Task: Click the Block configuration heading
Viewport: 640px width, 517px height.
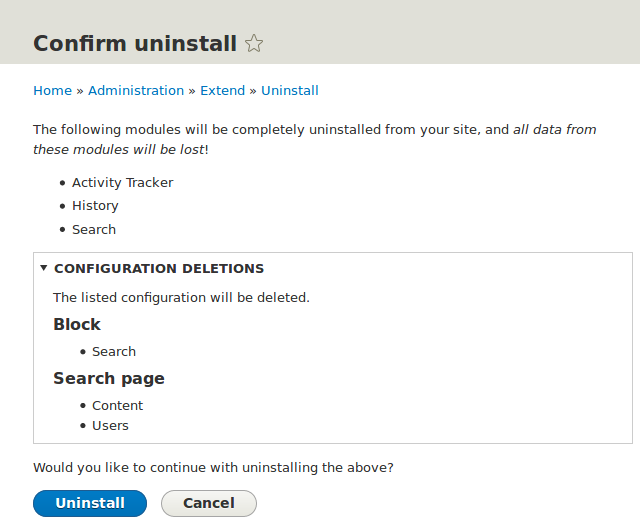Action: [x=77, y=324]
